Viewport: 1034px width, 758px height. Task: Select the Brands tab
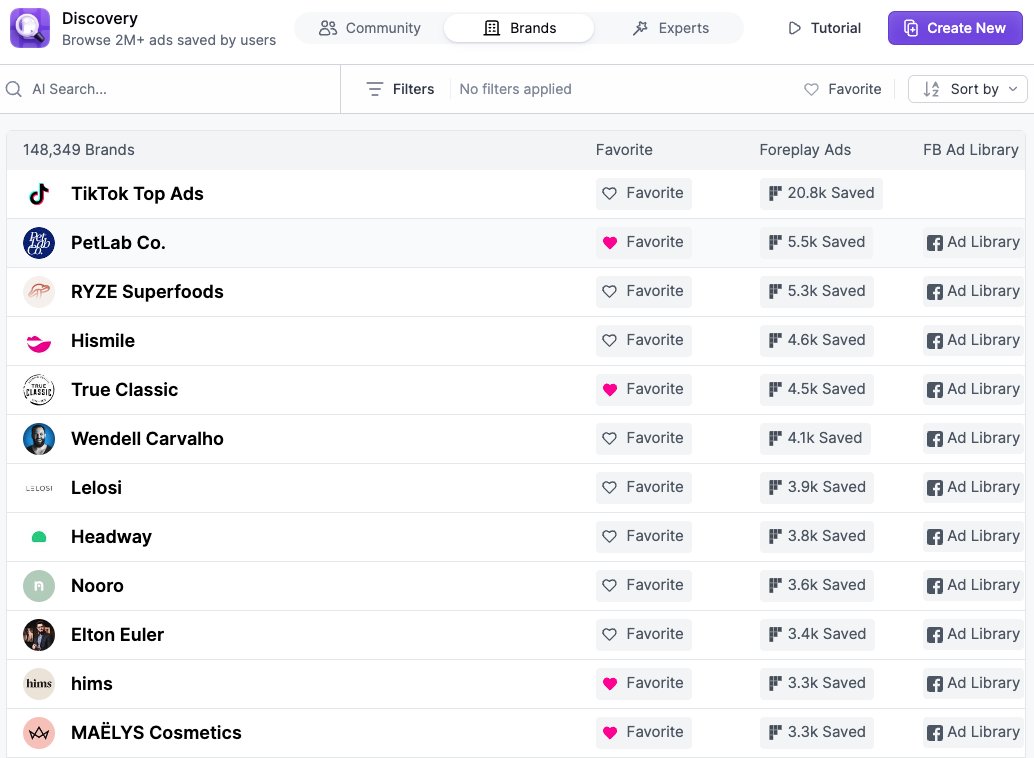point(519,28)
